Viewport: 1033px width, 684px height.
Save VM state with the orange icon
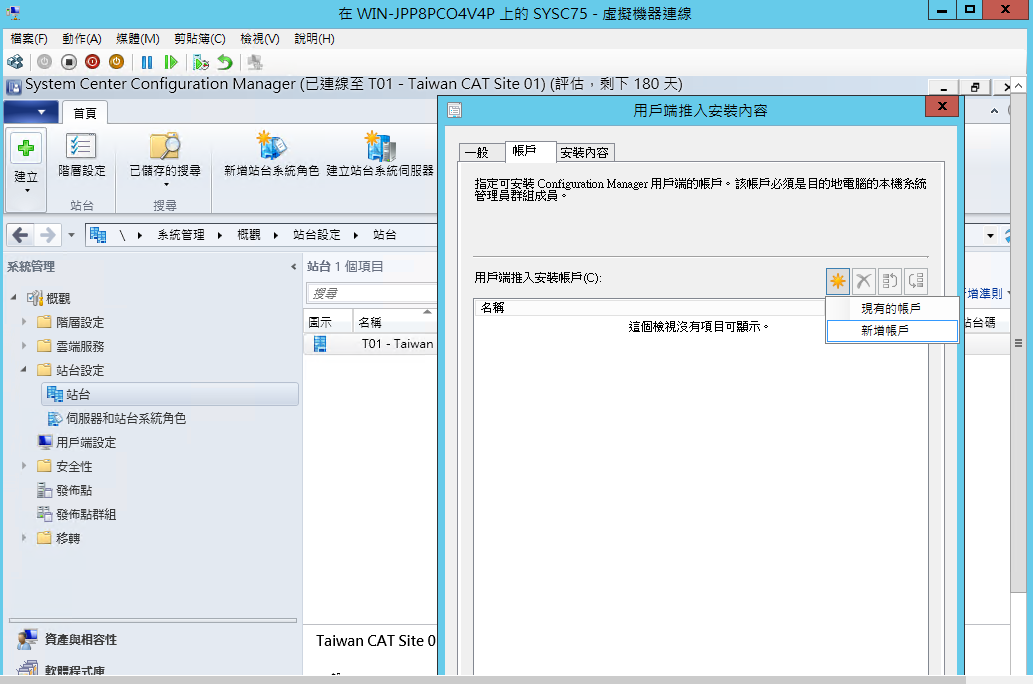(117, 62)
